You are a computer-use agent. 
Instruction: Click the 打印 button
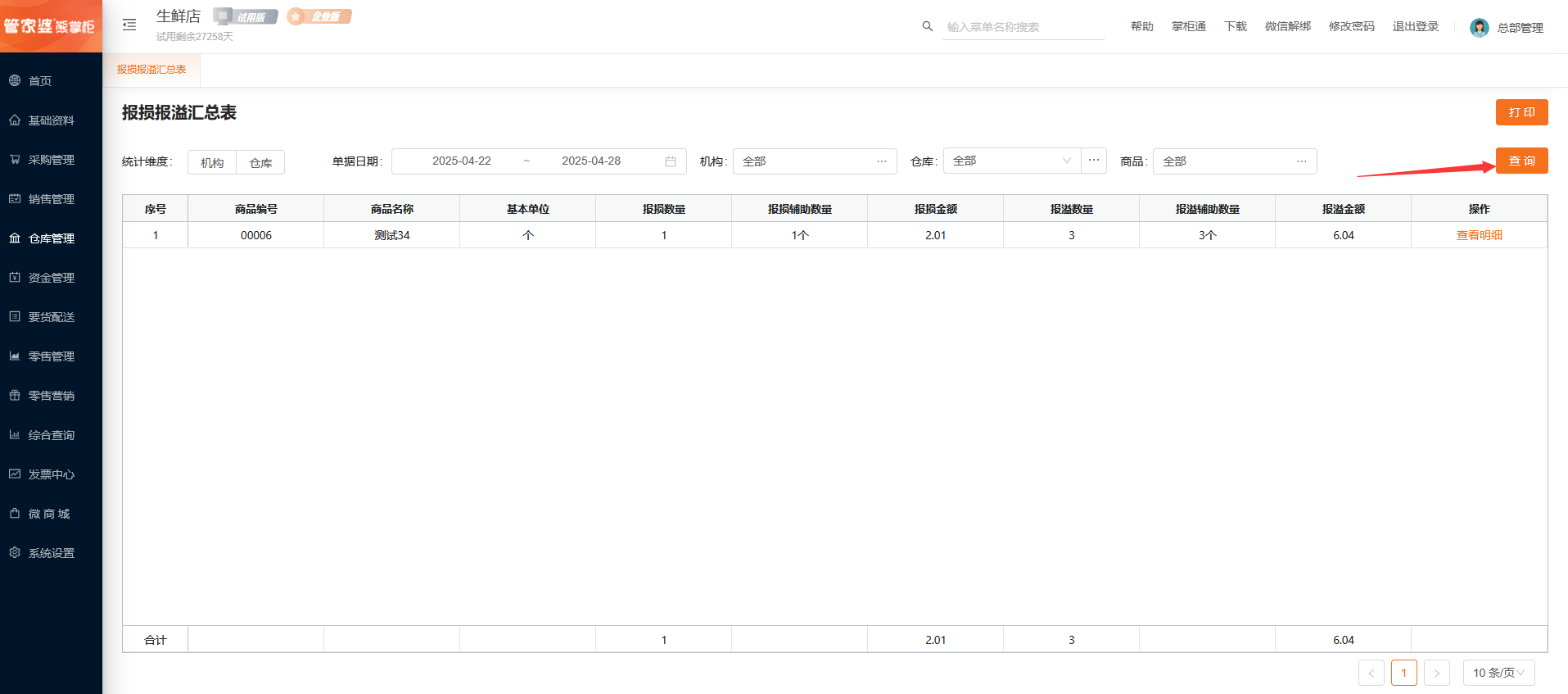1521,112
